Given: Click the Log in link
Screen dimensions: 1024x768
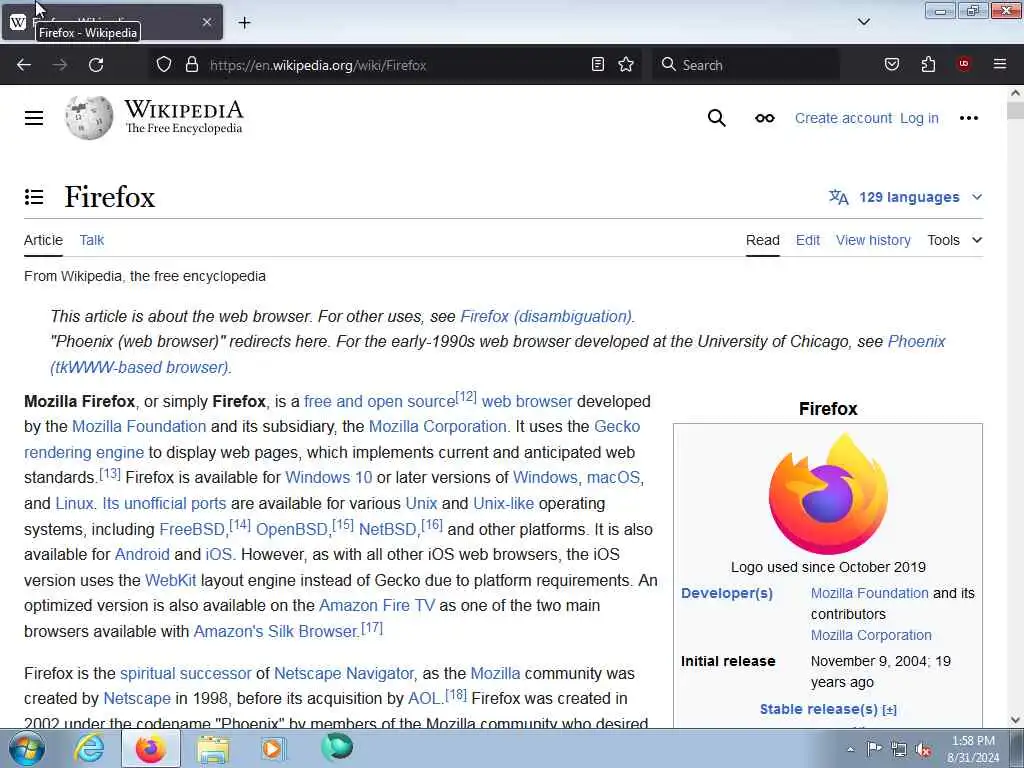Looking at the screenshot, I should pyautogui.click(x=920, y=118).
